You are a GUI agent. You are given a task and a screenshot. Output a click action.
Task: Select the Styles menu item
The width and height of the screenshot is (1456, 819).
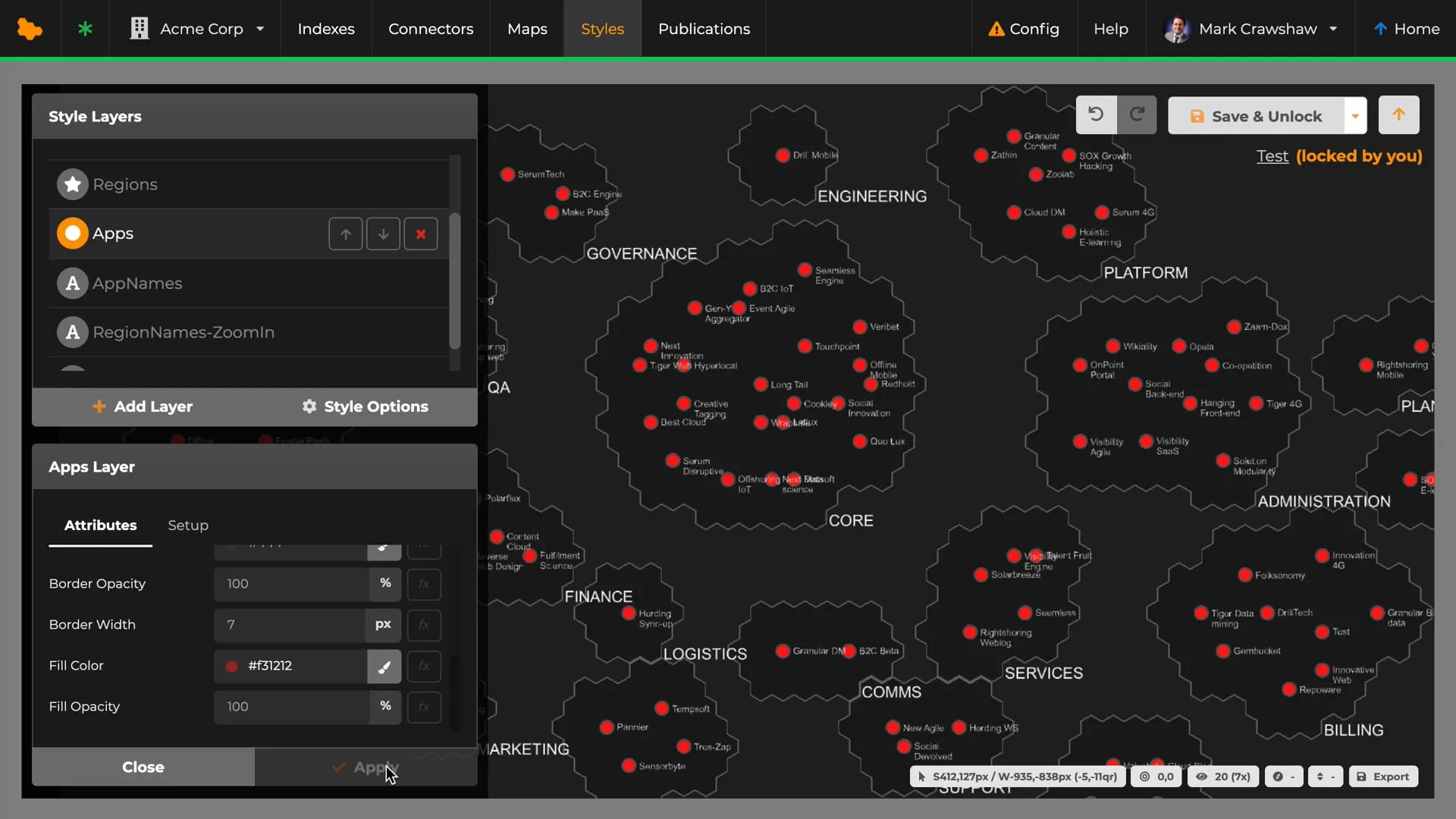[x=602, y=29]
